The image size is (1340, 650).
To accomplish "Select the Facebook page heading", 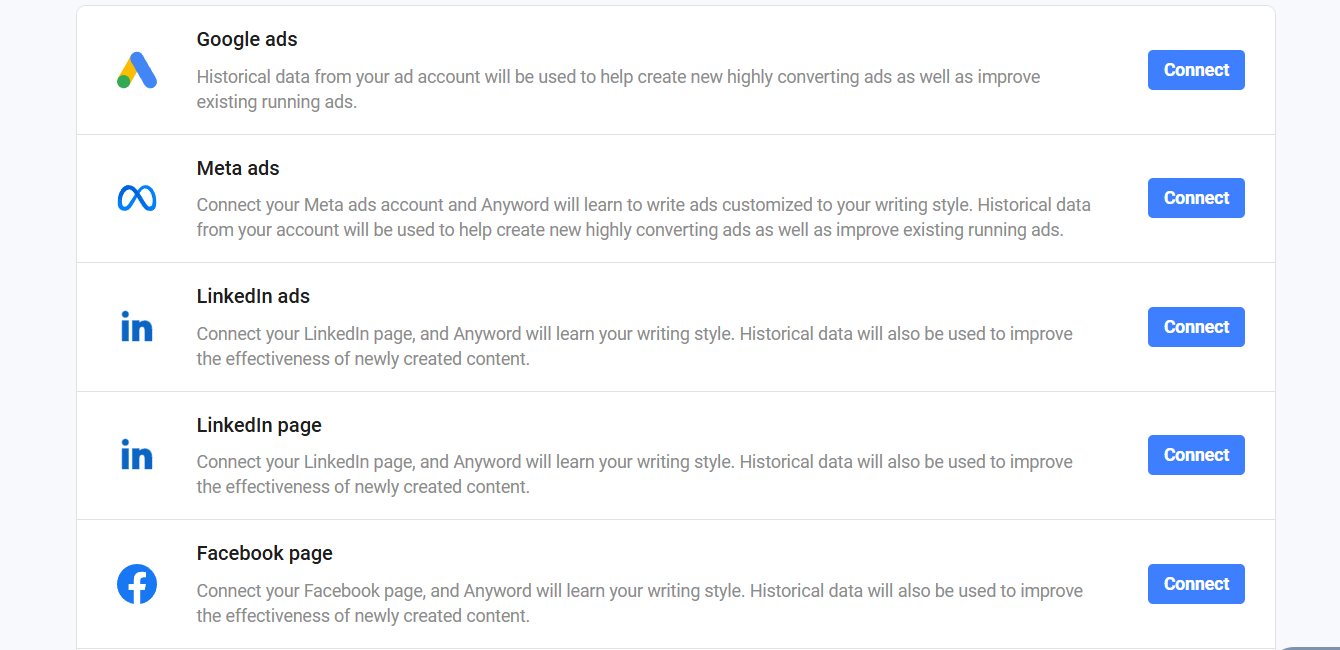I will click(x=265, y=553).
